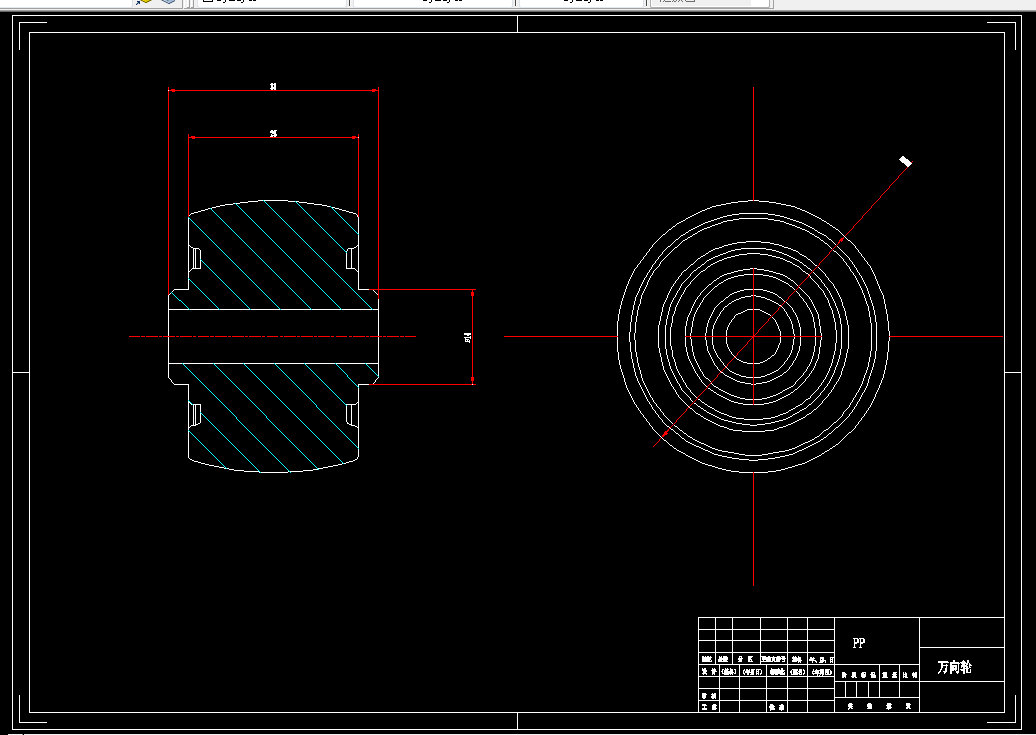Pick the "工艺" row label in title block
1036x735 pixels.
[x=709, y=707]
